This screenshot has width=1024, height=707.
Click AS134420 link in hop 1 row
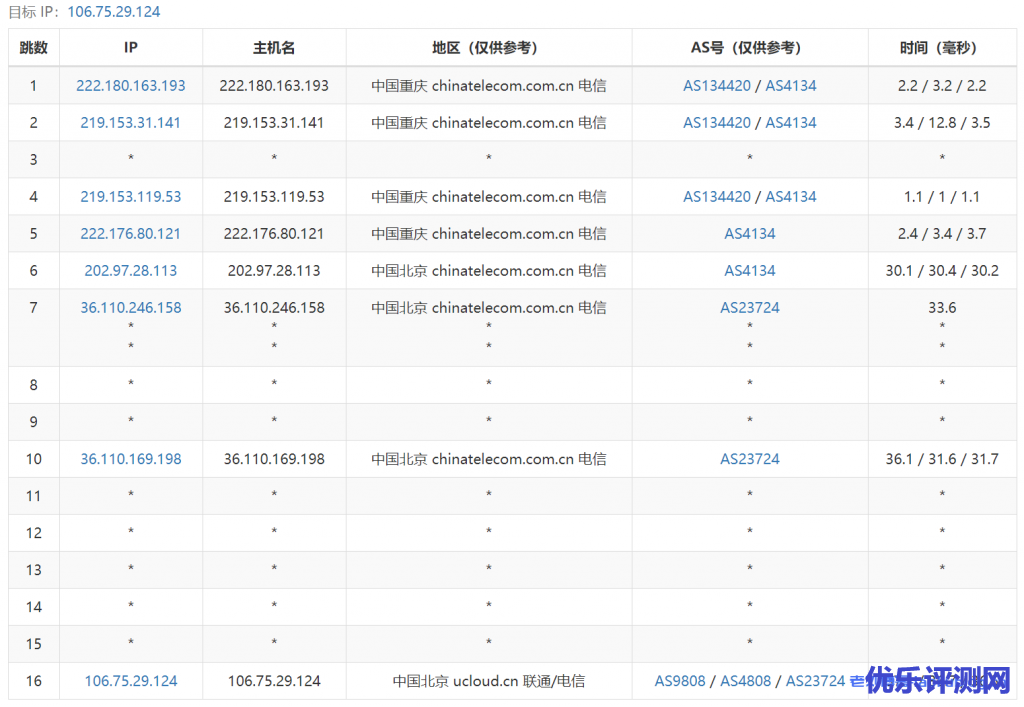pyautogui.click(x=716, y=86)
